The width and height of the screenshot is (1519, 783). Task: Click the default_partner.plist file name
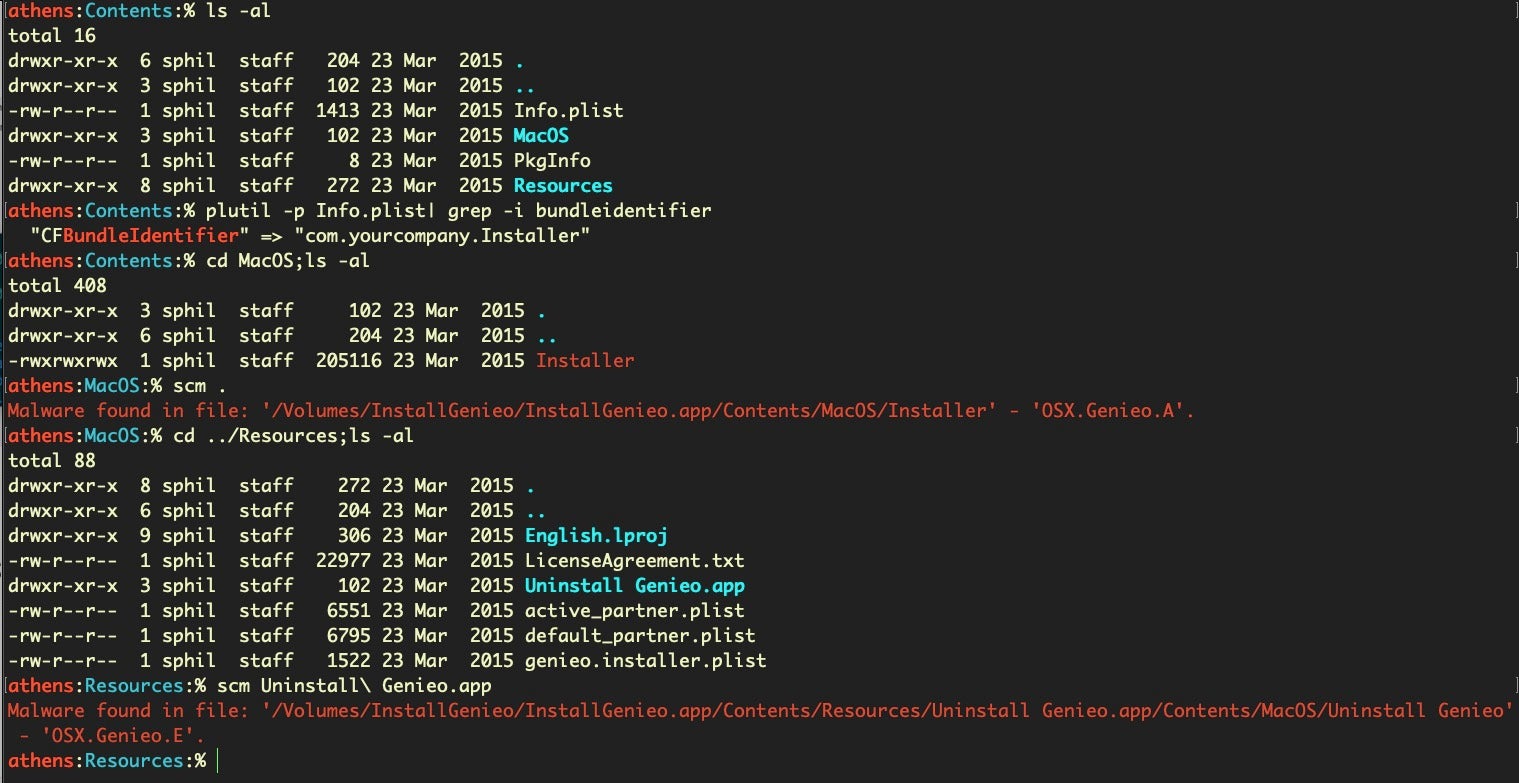point(640,635)
